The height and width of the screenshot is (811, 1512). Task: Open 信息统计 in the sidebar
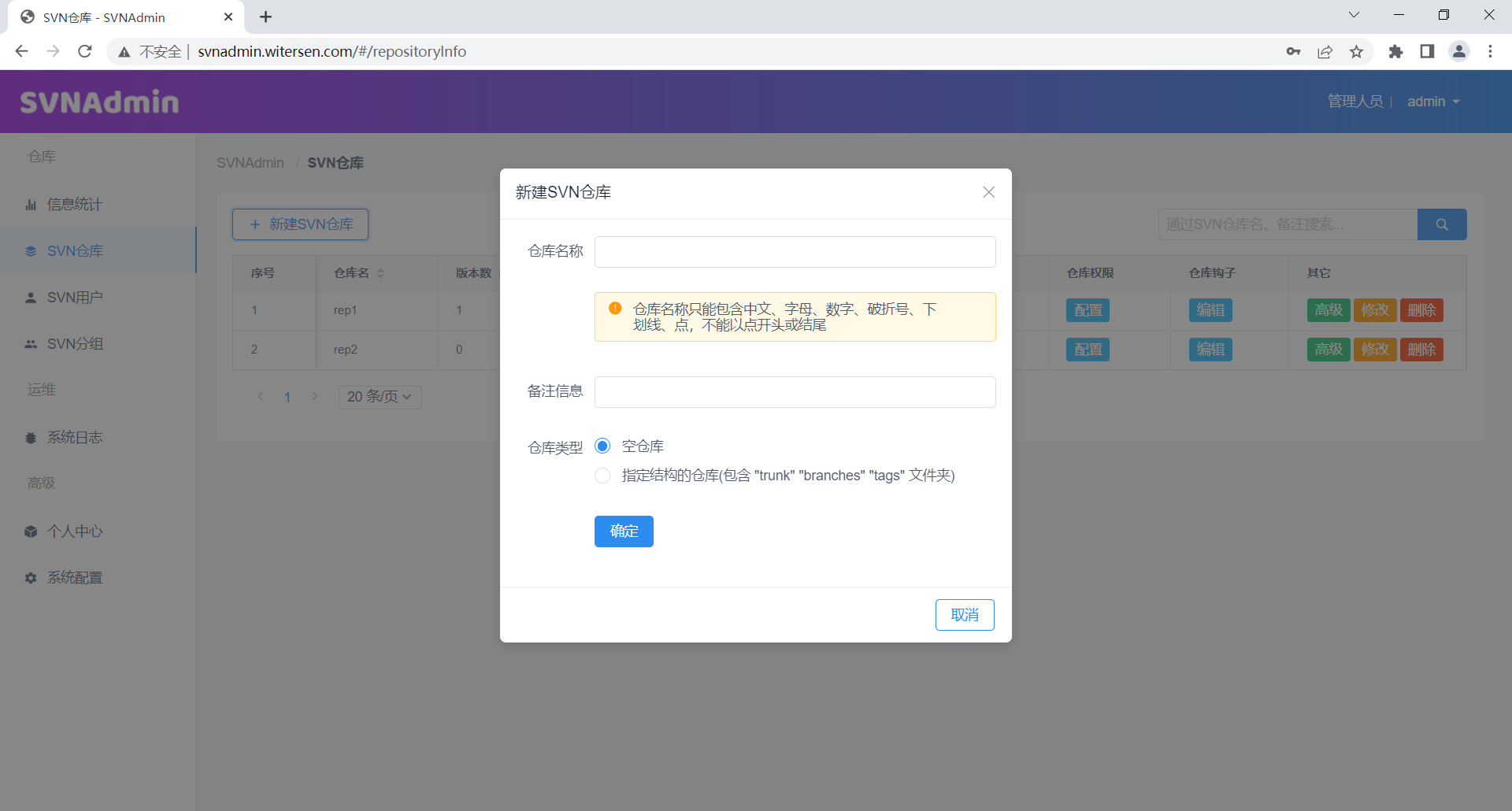pyautogui.click(x=98, y=205)
